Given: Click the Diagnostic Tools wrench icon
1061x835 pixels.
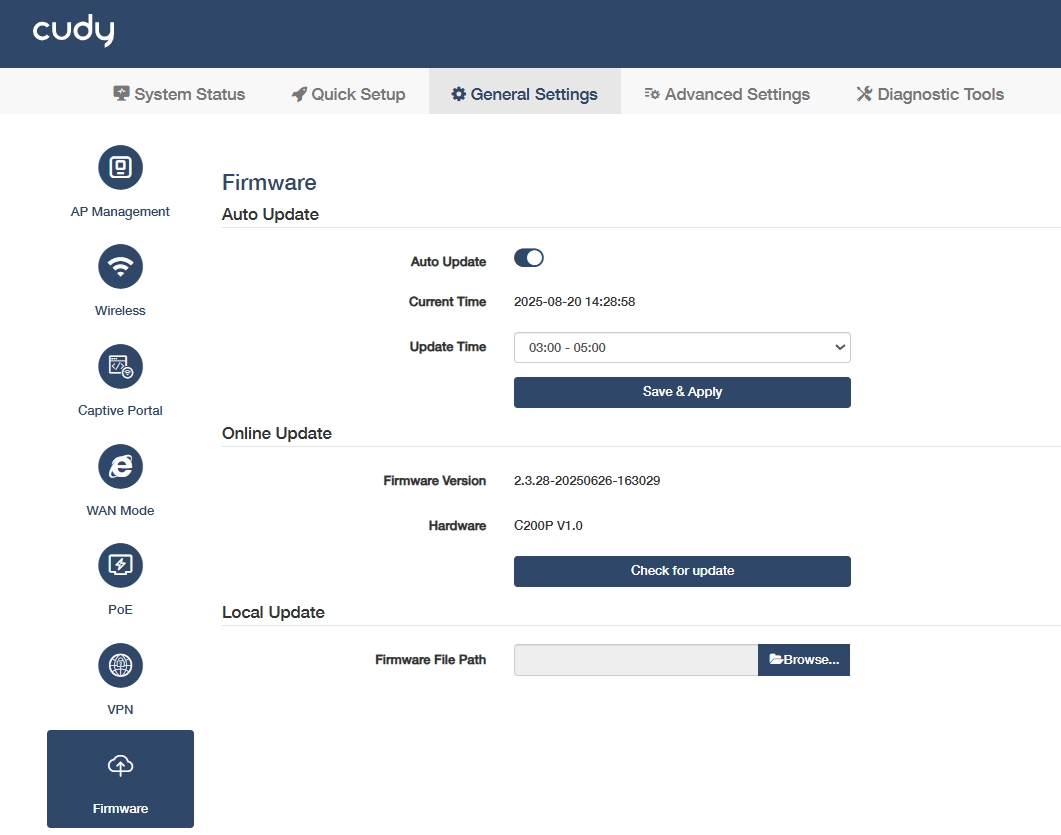Looking at the screenshot, I should click(864, 93).
